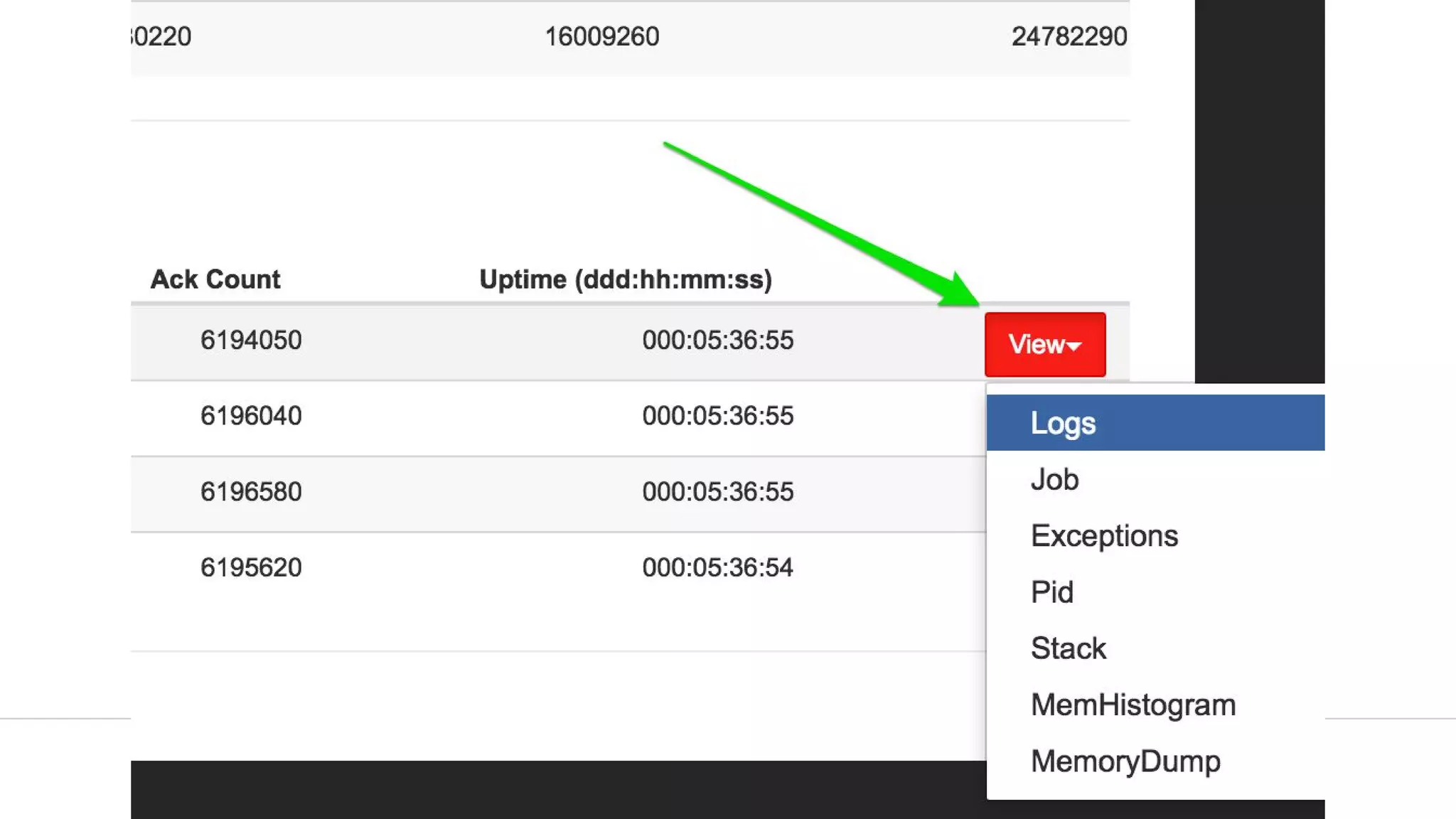Choose Job in the View menu
This screenshot has width=1456, height=819.
pyautogui.click(x=1054, y=479)
